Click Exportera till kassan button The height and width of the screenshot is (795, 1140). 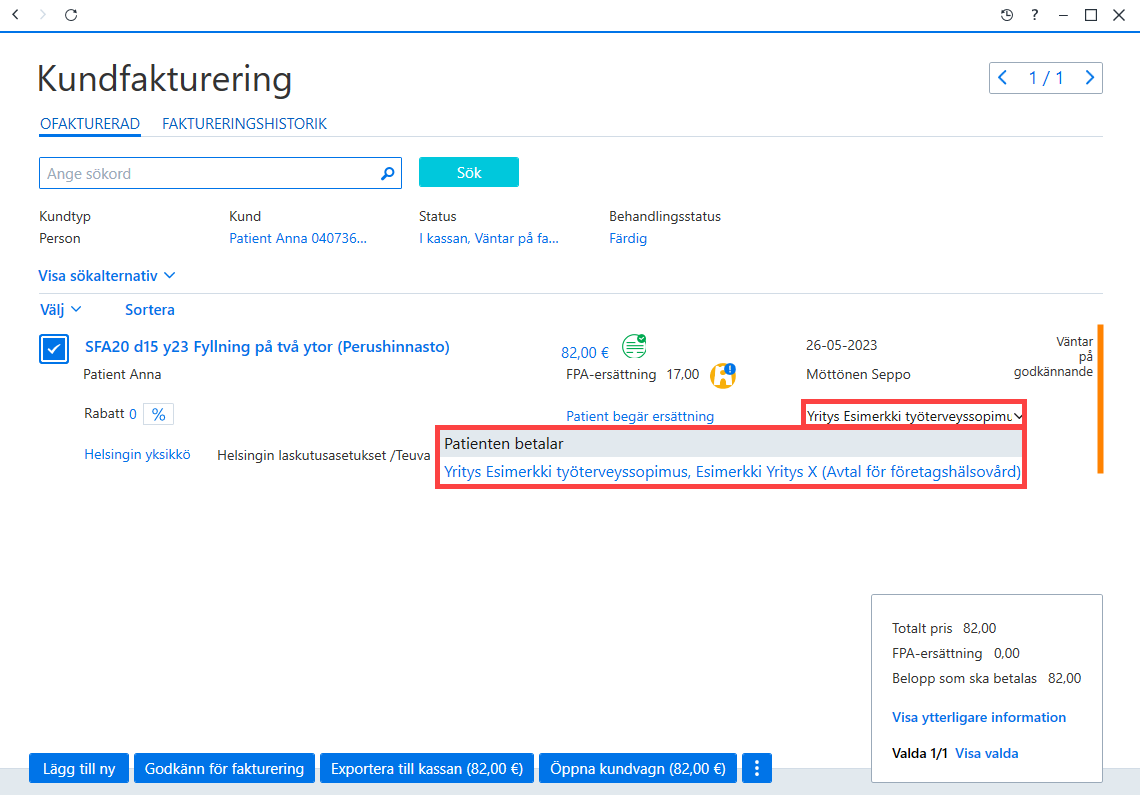point(427,768)
